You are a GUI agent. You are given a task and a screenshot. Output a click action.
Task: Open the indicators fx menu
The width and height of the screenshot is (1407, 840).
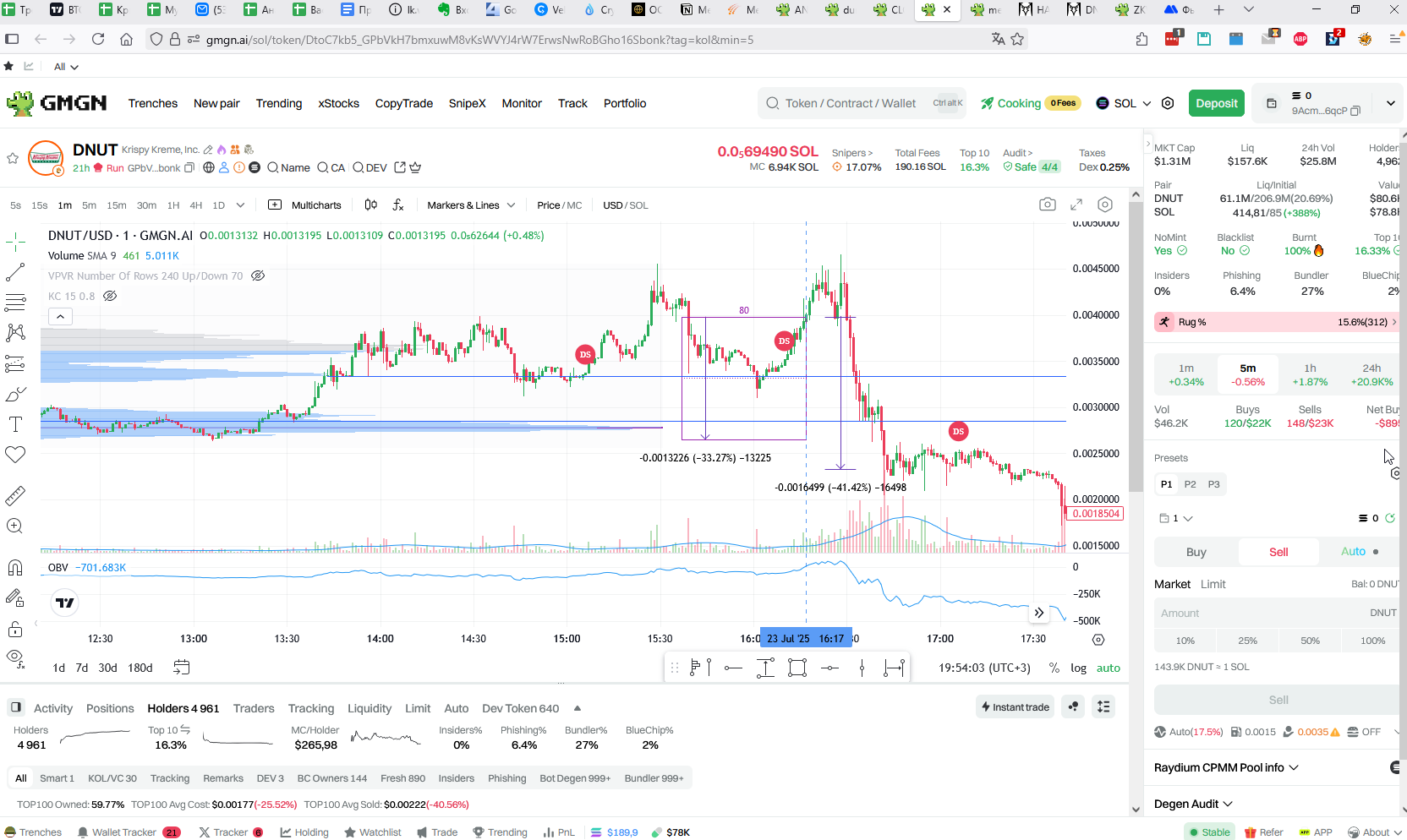tap(398, 205)
